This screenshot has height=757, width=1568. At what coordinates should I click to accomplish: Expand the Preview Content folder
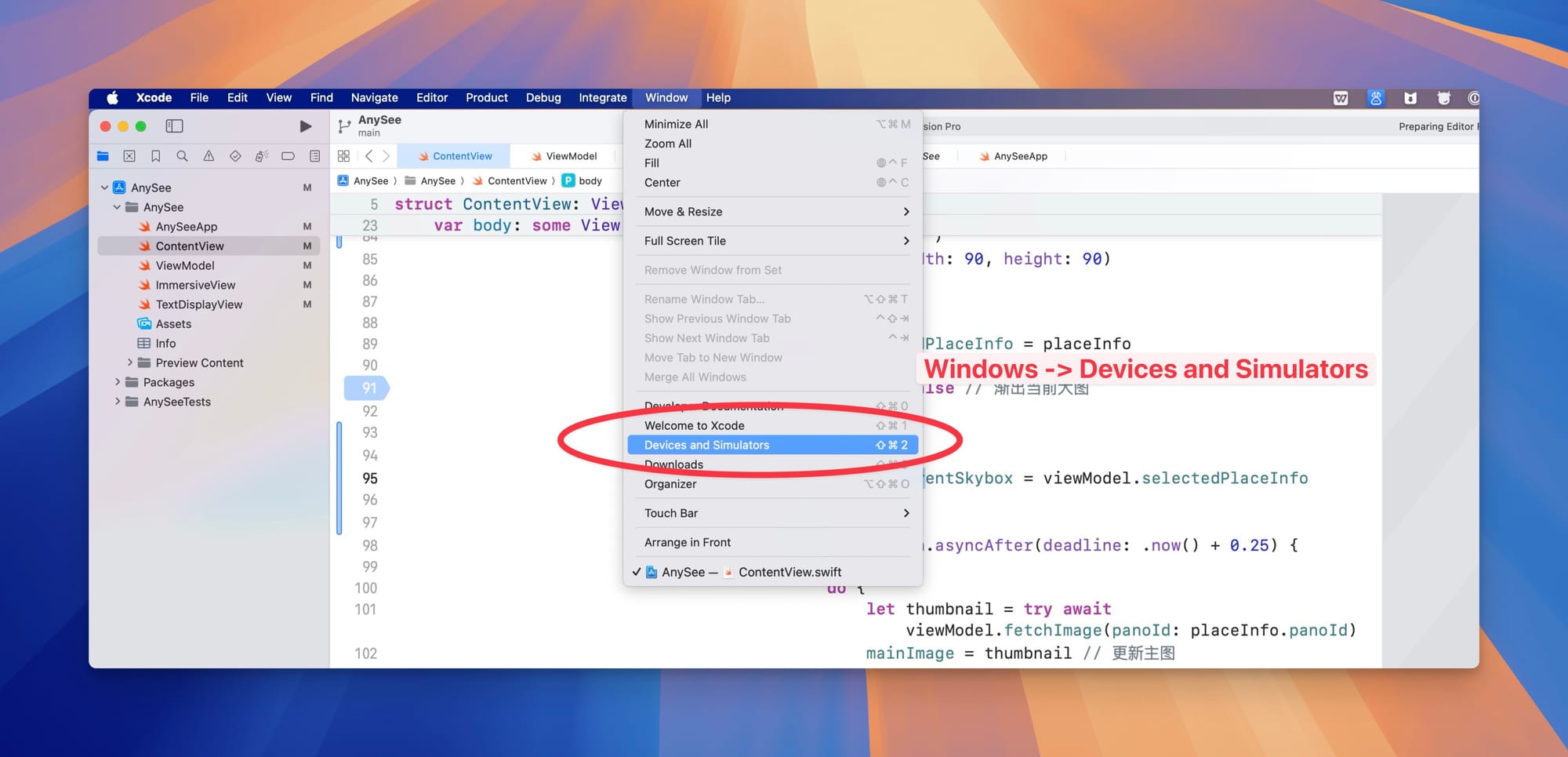coord(130,362)
